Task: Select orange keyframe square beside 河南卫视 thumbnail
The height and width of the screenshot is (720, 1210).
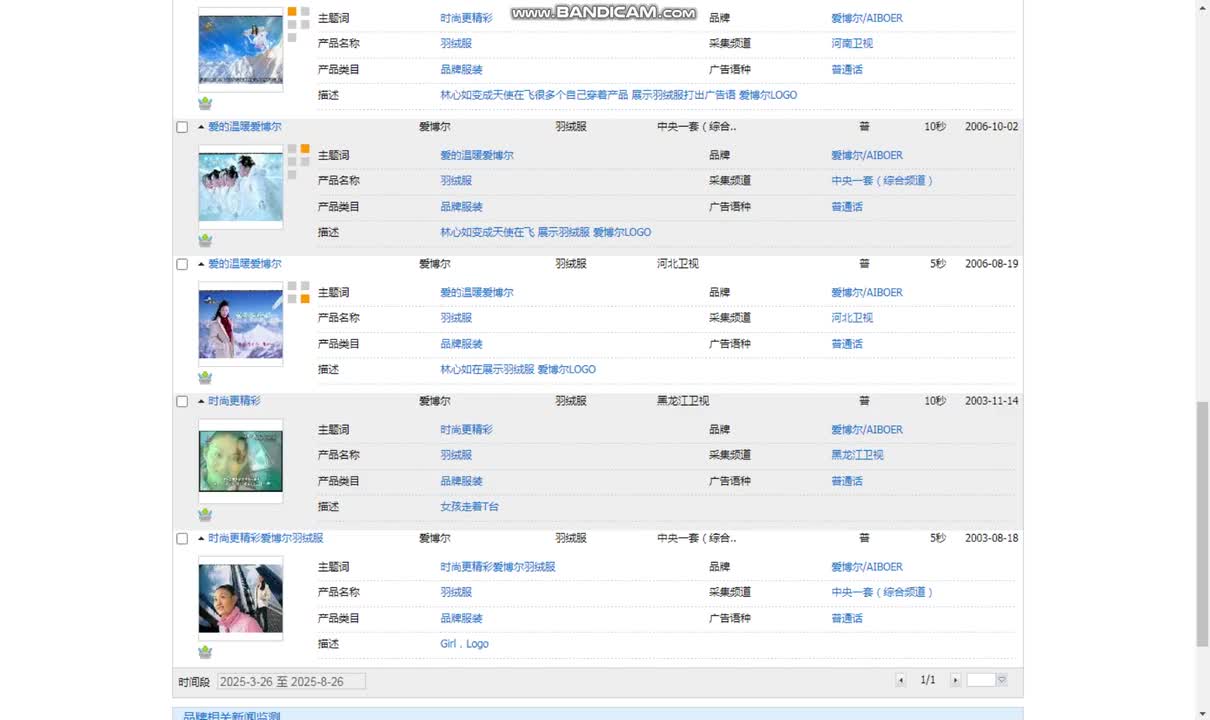Action: [x=293, y=12]
